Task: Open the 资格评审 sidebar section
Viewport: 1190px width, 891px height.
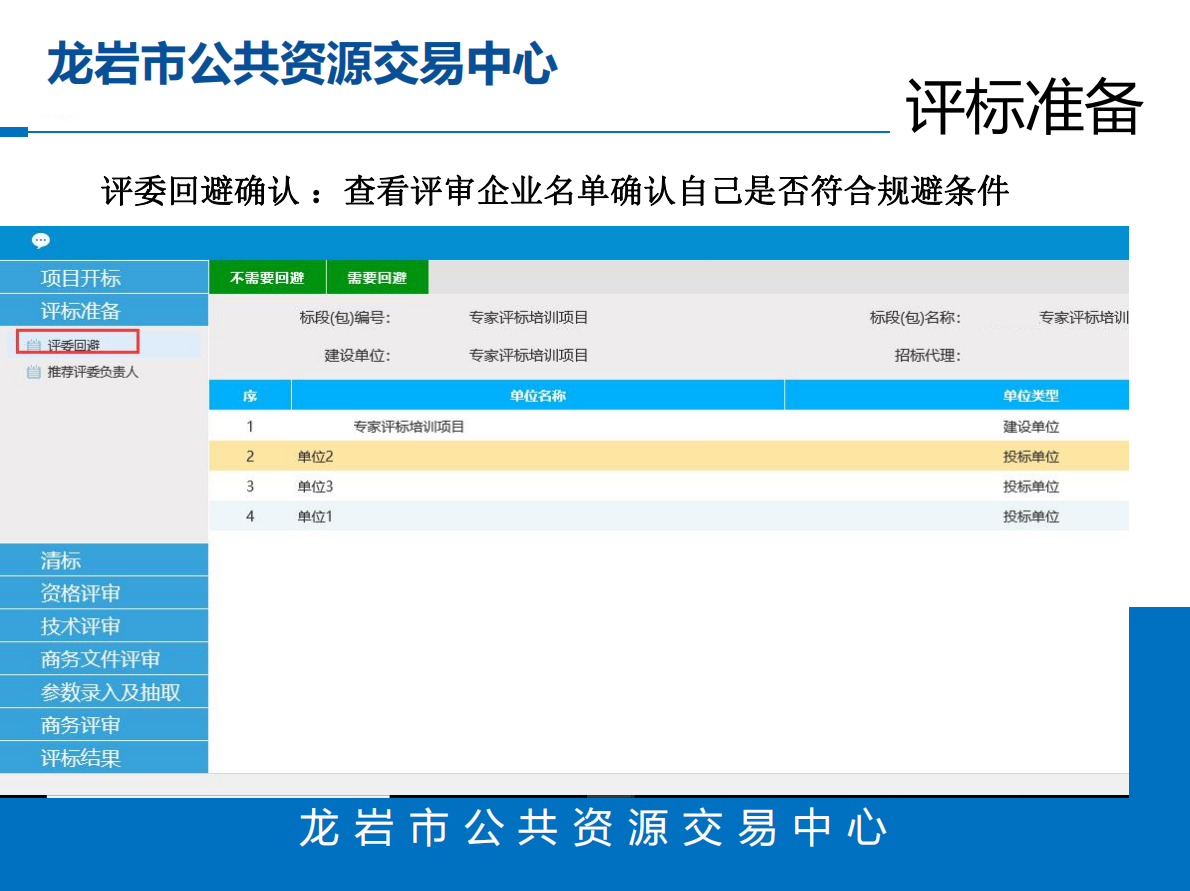Action: (x=104, y=593)
